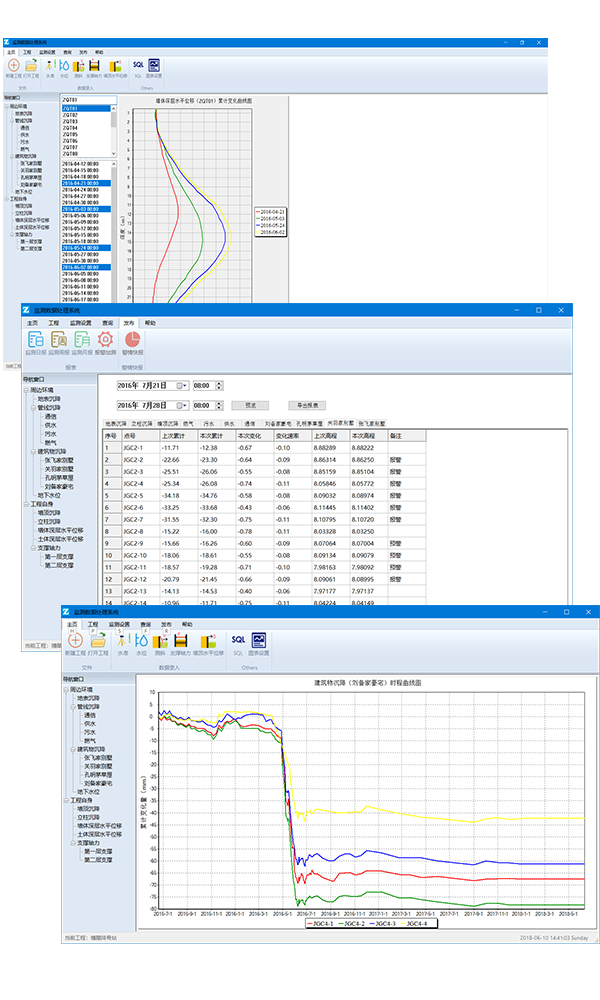600x1000 pixels.
Task: Open 图表设置 icon in settlement chart window
Action: pyautogui.click(x=258, y=640)
